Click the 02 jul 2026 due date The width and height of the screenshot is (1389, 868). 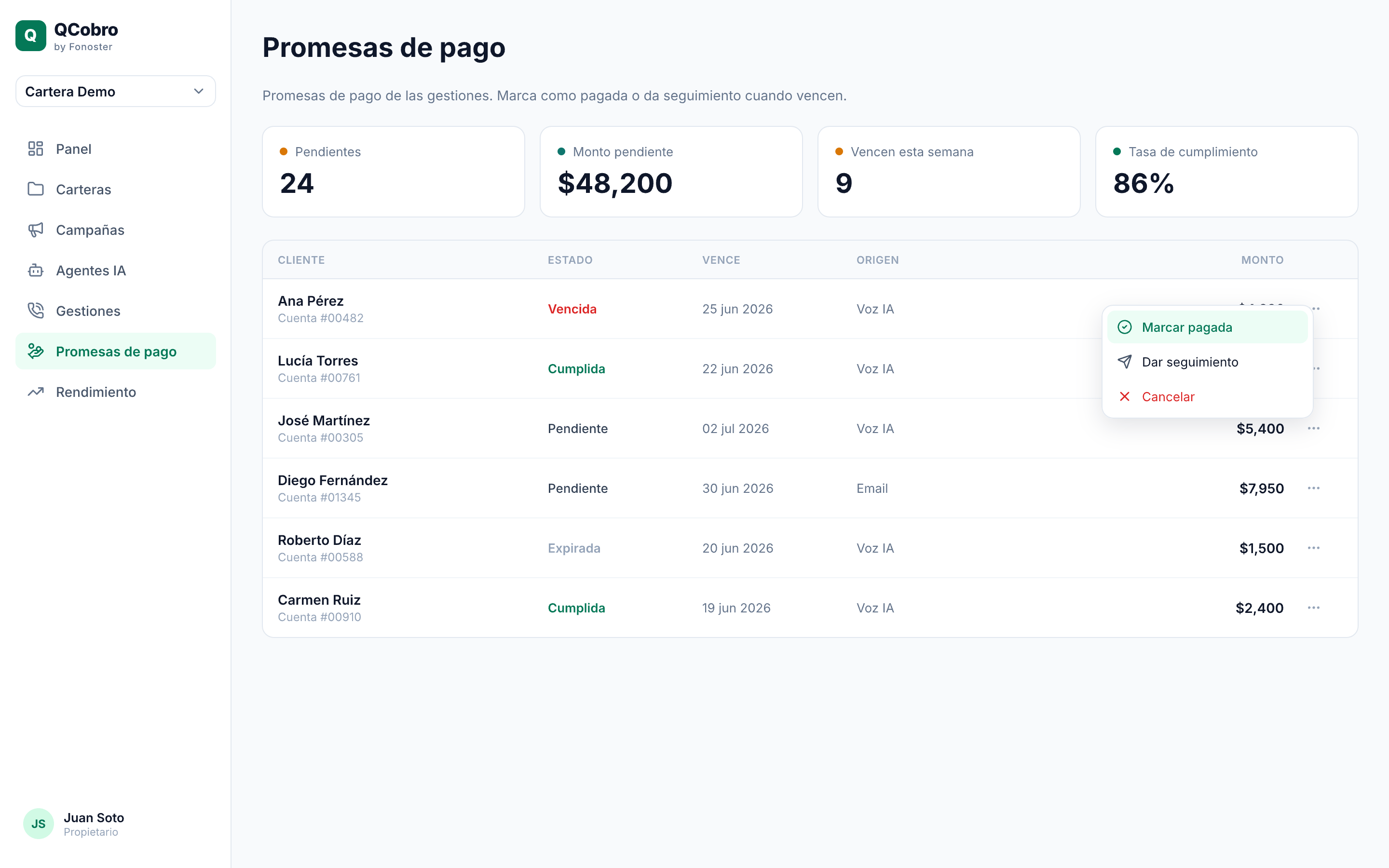(735, 428)
